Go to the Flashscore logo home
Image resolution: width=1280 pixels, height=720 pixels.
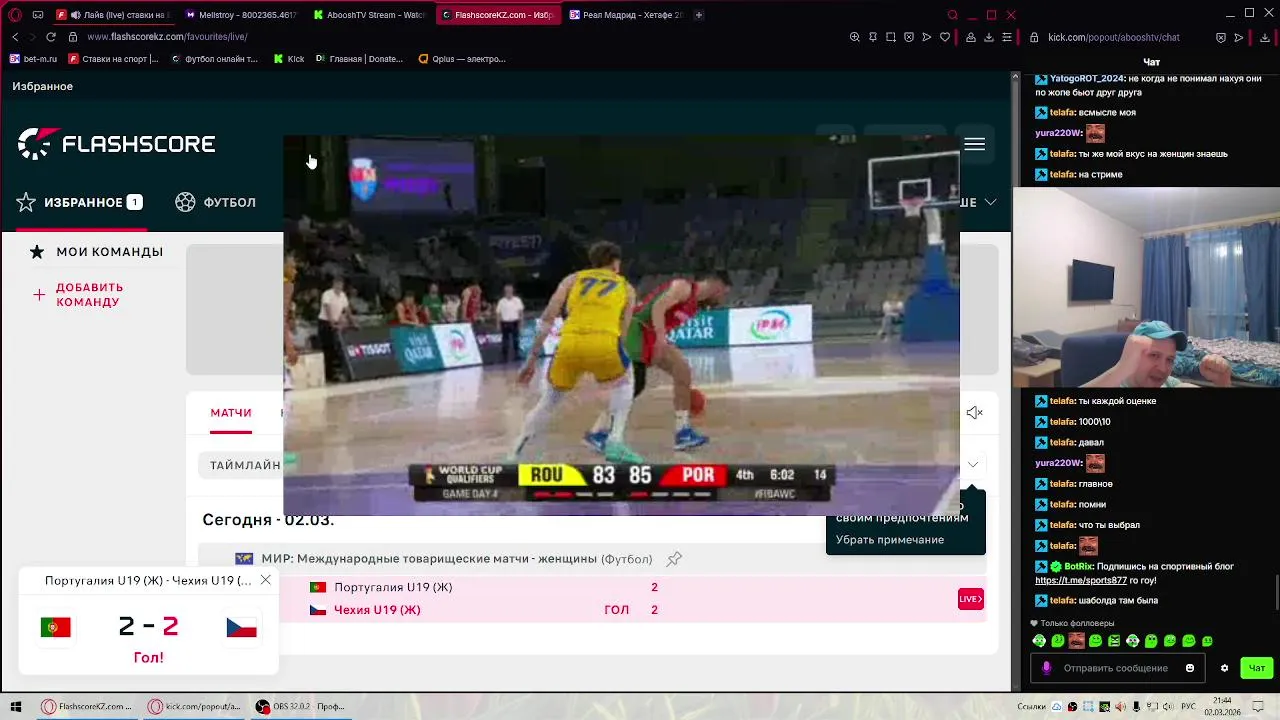[116, 144]
